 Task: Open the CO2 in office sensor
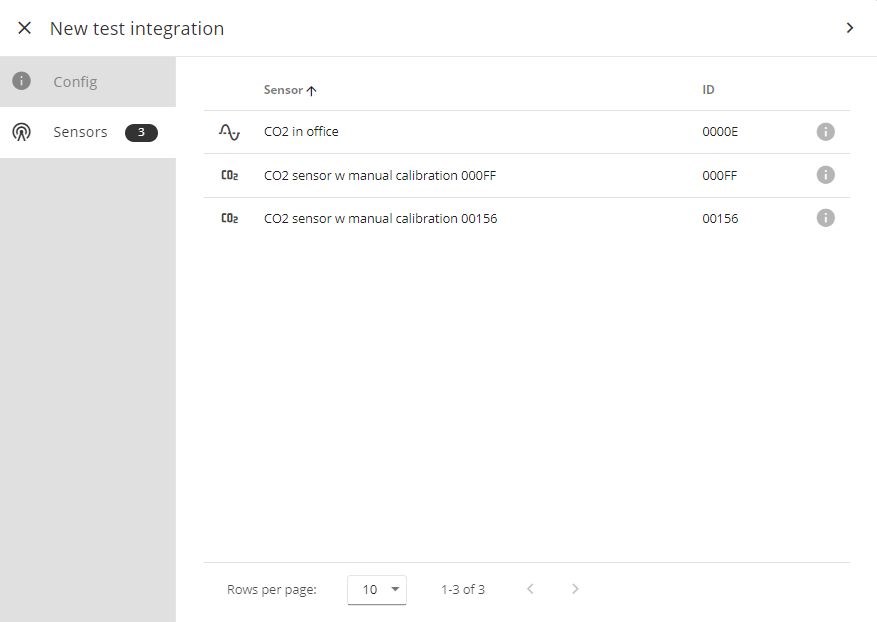point(301,132)
